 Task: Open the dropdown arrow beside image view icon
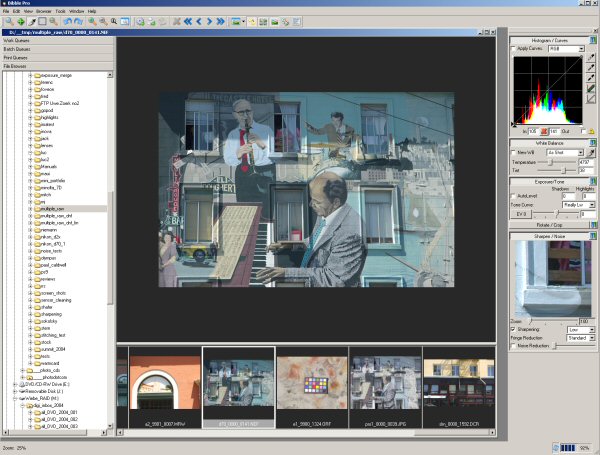click(243, 22)
